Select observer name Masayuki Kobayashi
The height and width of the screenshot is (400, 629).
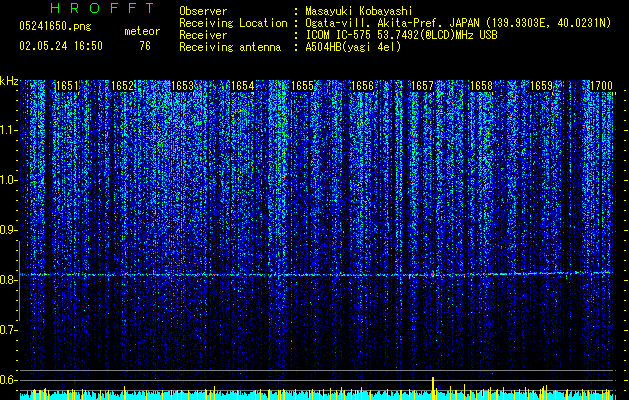[359, 11]
